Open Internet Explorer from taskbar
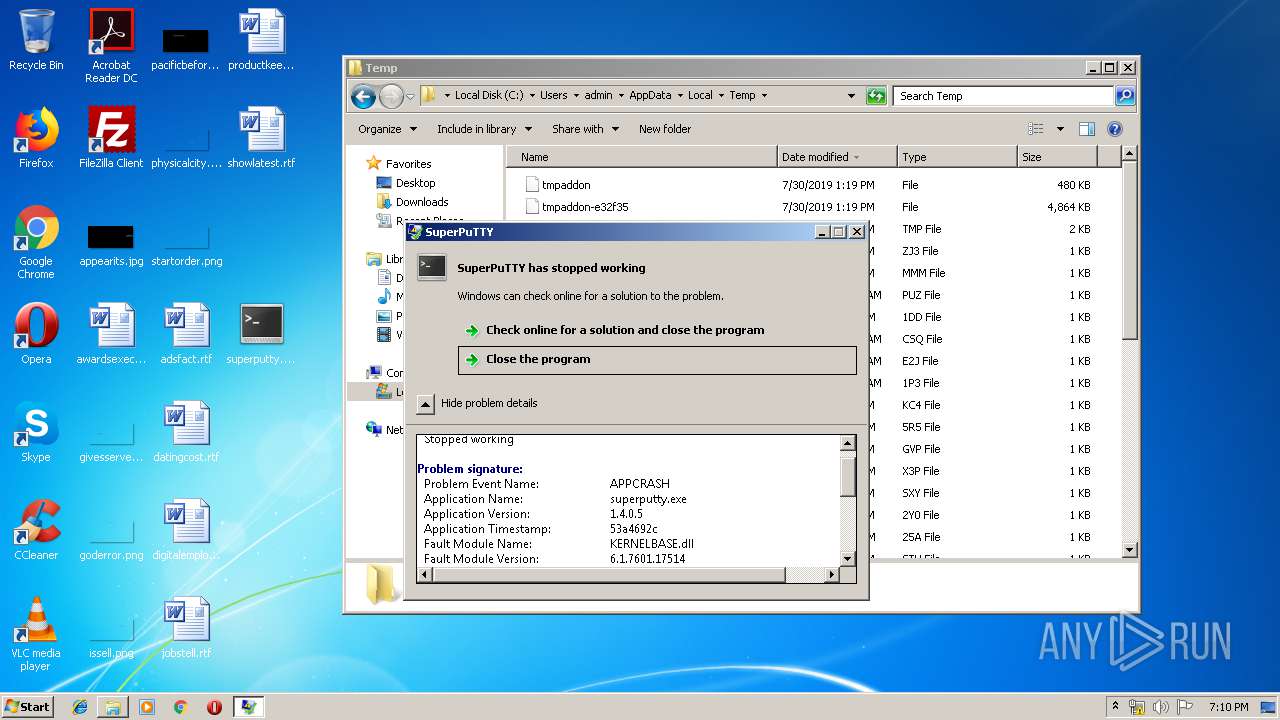 click(x=80, y=707)
